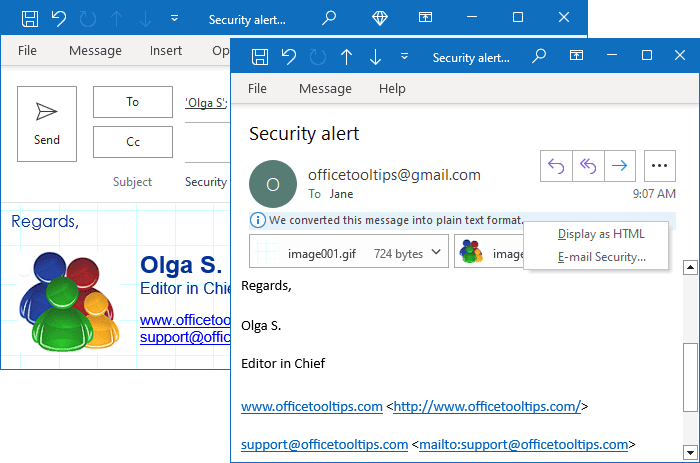
Task: Click support@officetooltips.com link in plain text message
Action: (x=325, y=445)
